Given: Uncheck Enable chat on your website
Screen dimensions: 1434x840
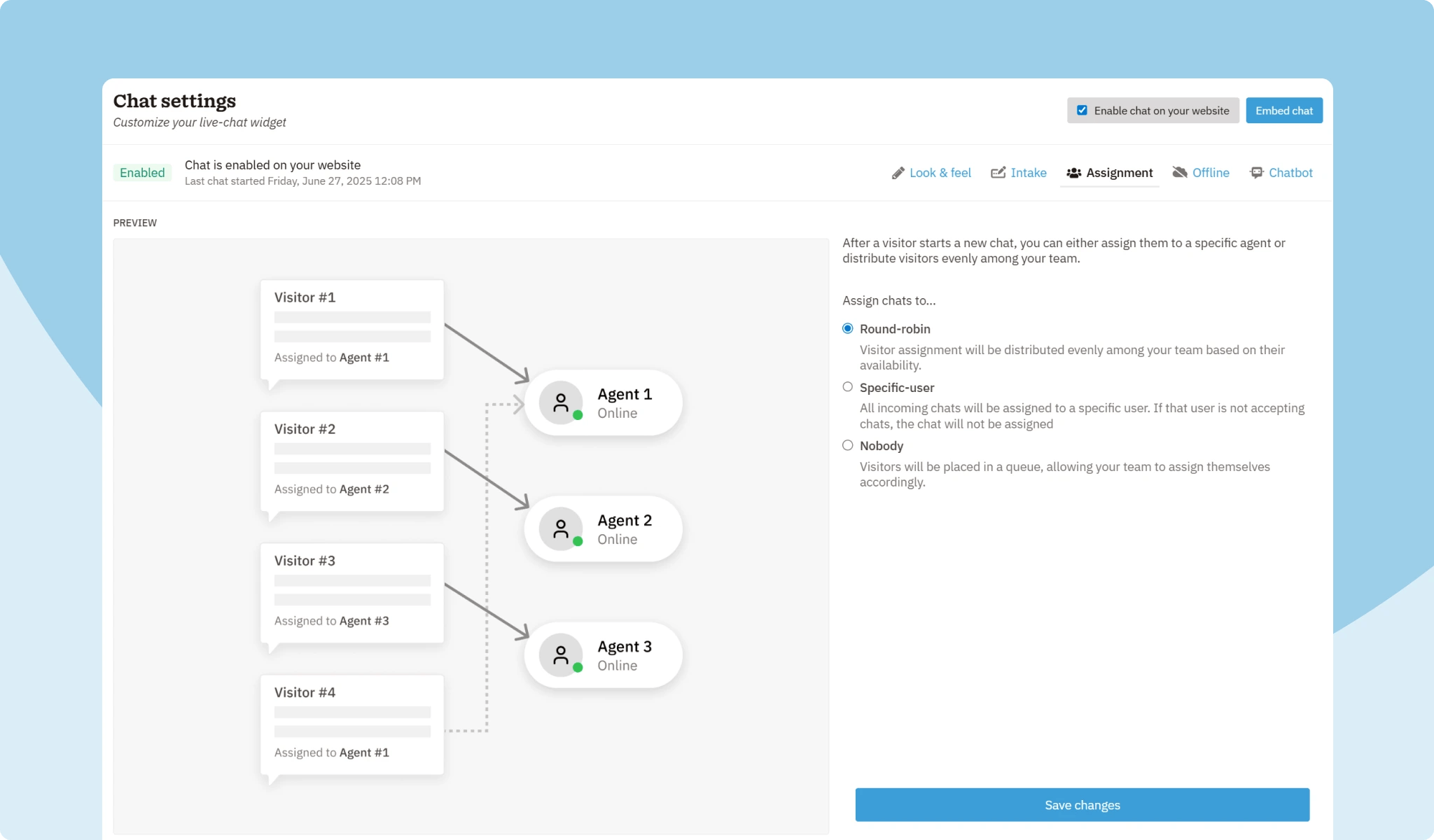Looking at the screenshot, I should (x=1082, y=110).
